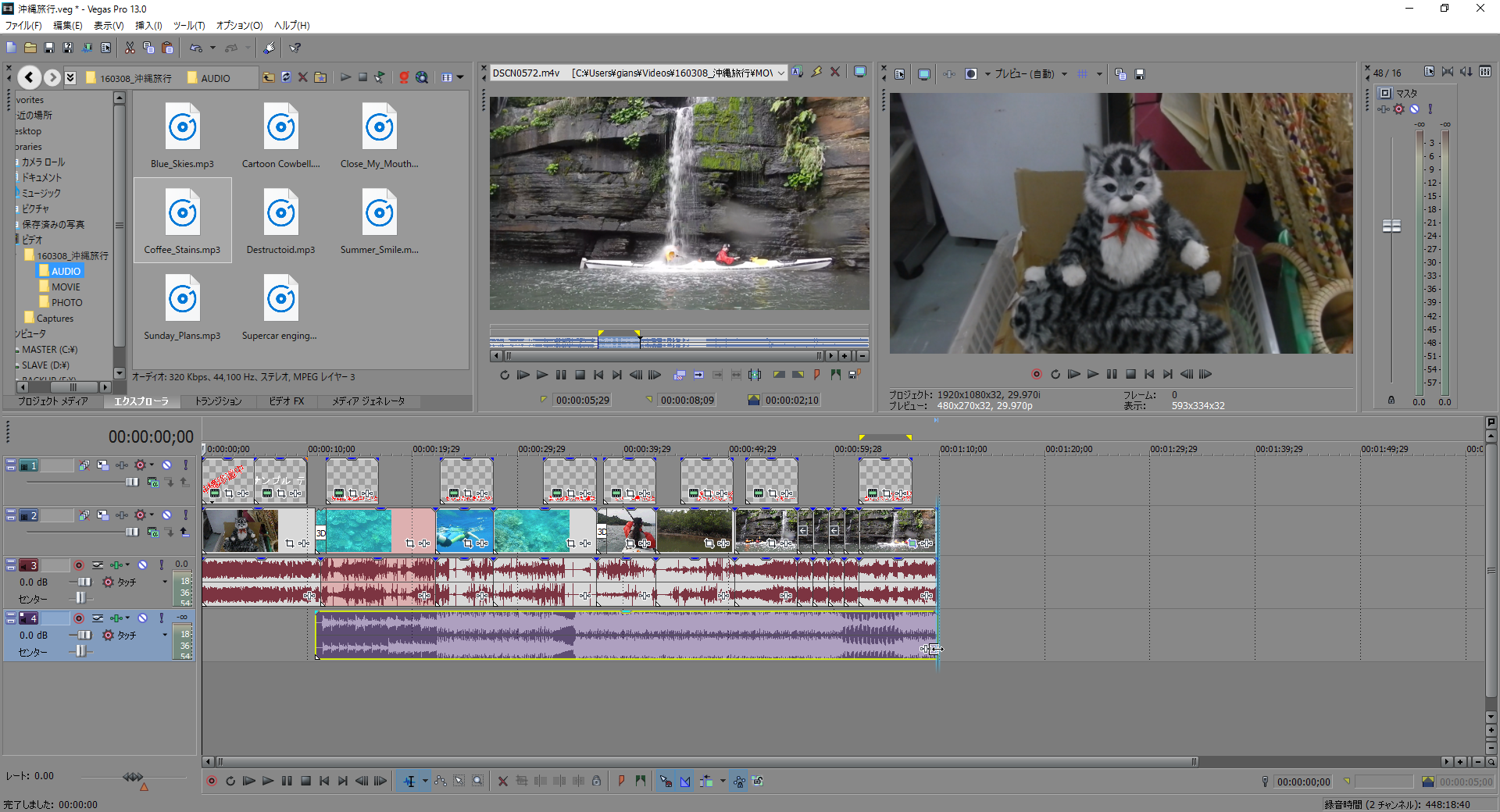The image size is (1500, 812).
Task: Open Auto Ripple mode dropdown
Action: pos(723,781)
